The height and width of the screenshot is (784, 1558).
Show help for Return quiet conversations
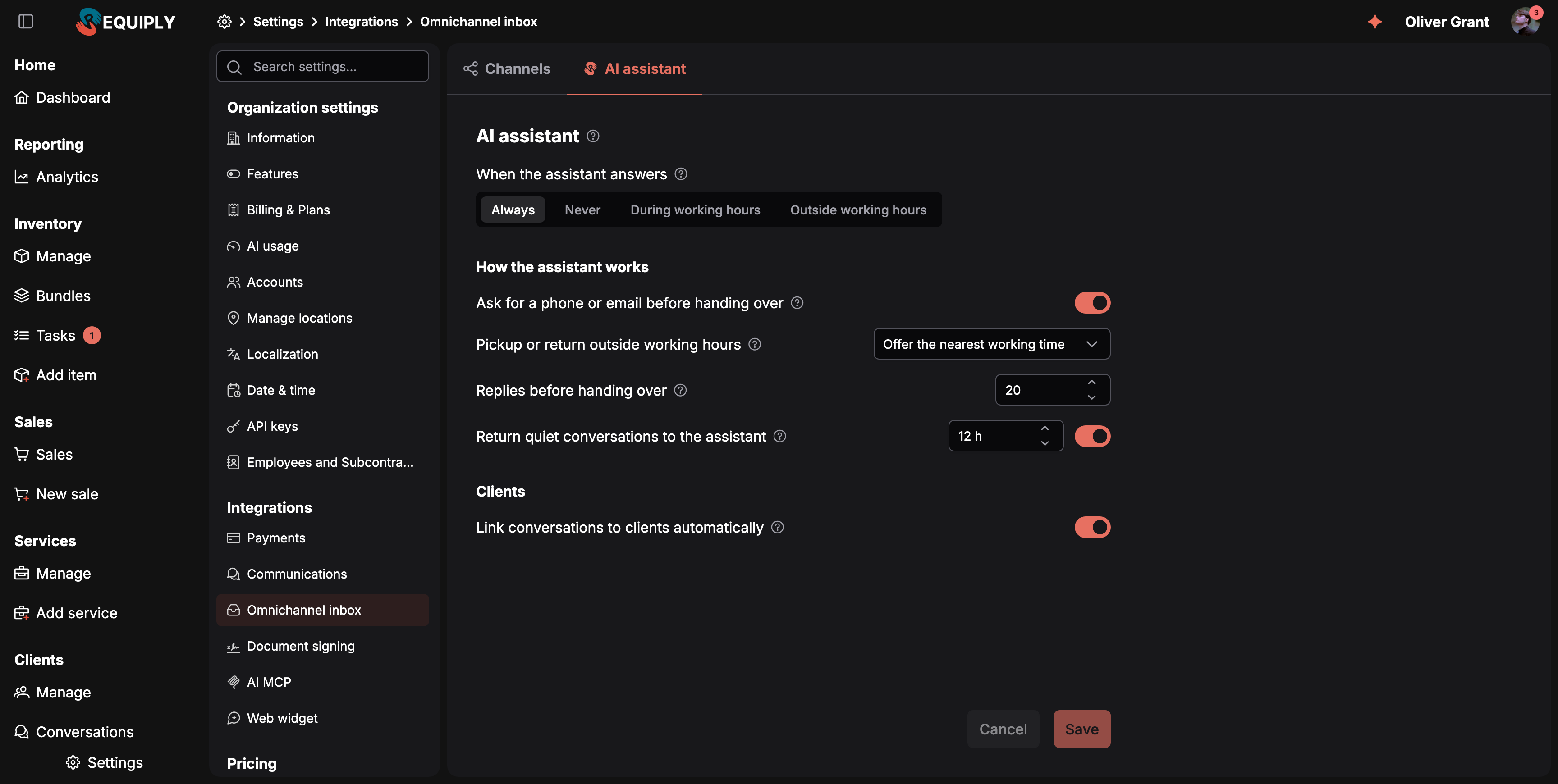(x=780, y=436)
